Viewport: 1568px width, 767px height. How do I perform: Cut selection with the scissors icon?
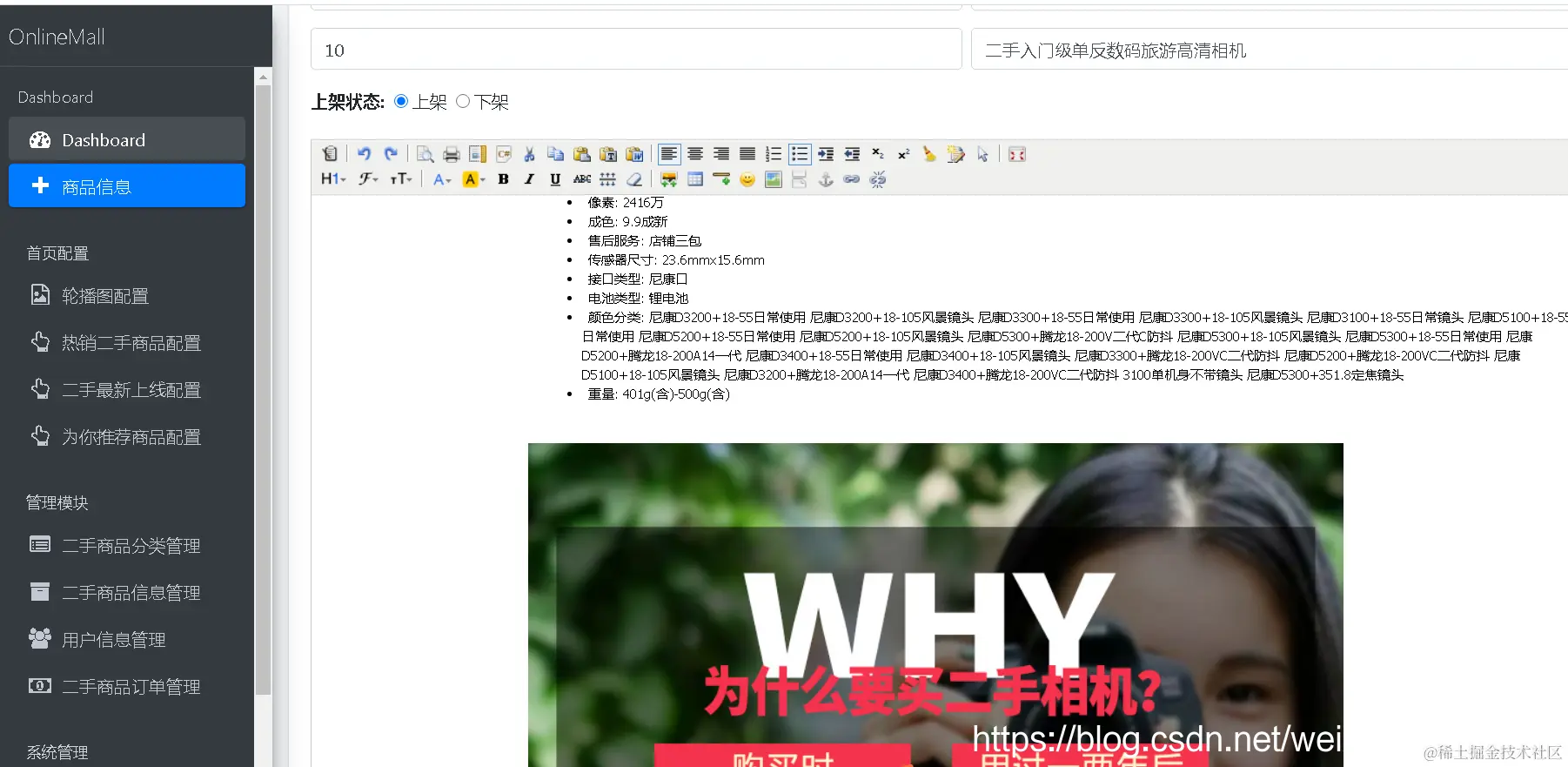(529, 154)
